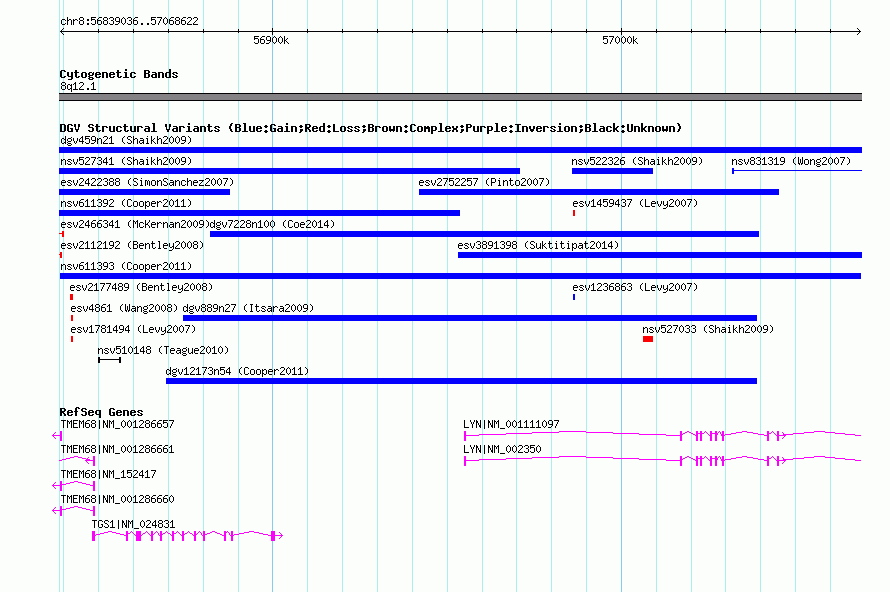Select the LYN NM_001111097 transcript glyph
Image resolution: width=890 pixels, height=592 pixels.
663,435
